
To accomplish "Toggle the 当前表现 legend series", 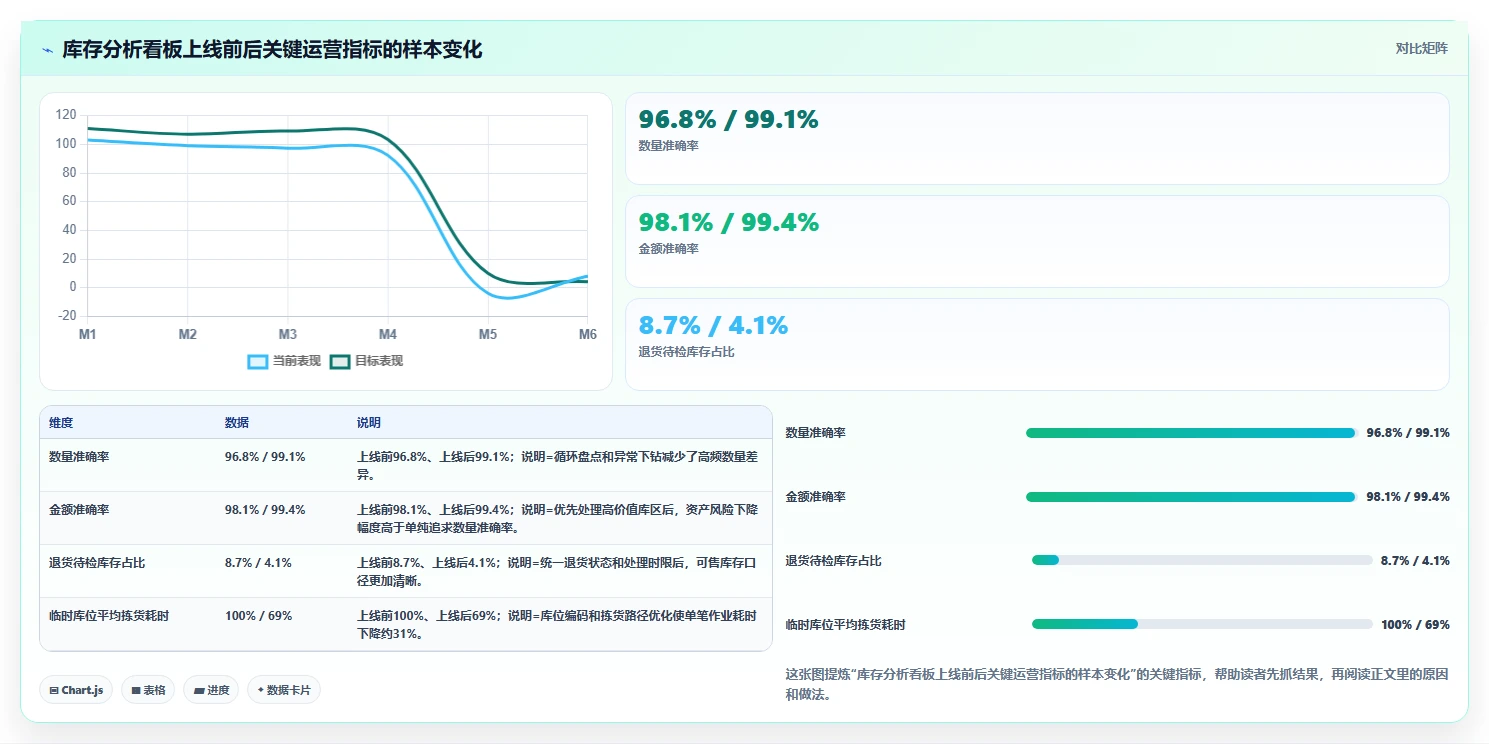I will (284, 361).
